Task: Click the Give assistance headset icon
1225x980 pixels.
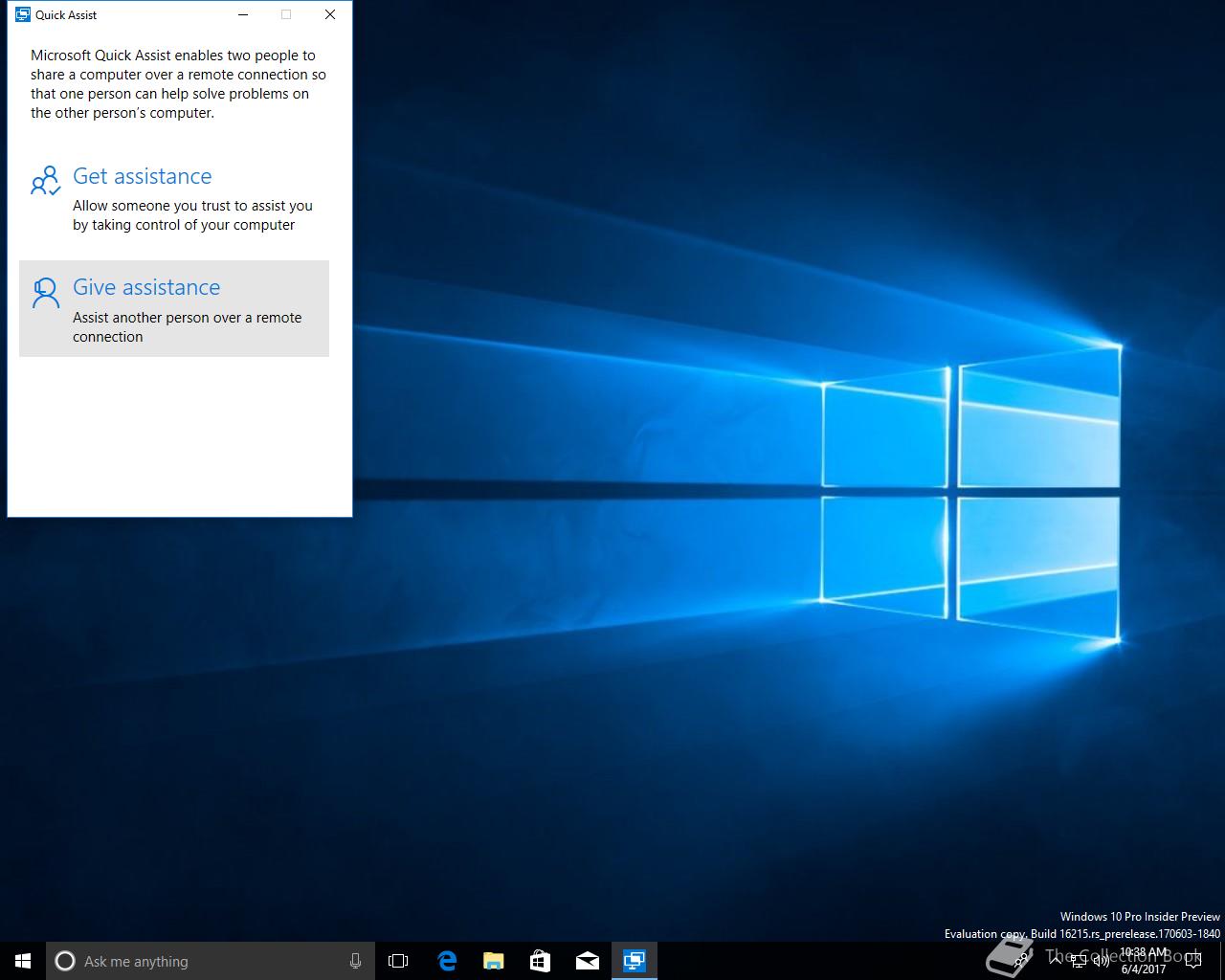Action: pos(45,293)
